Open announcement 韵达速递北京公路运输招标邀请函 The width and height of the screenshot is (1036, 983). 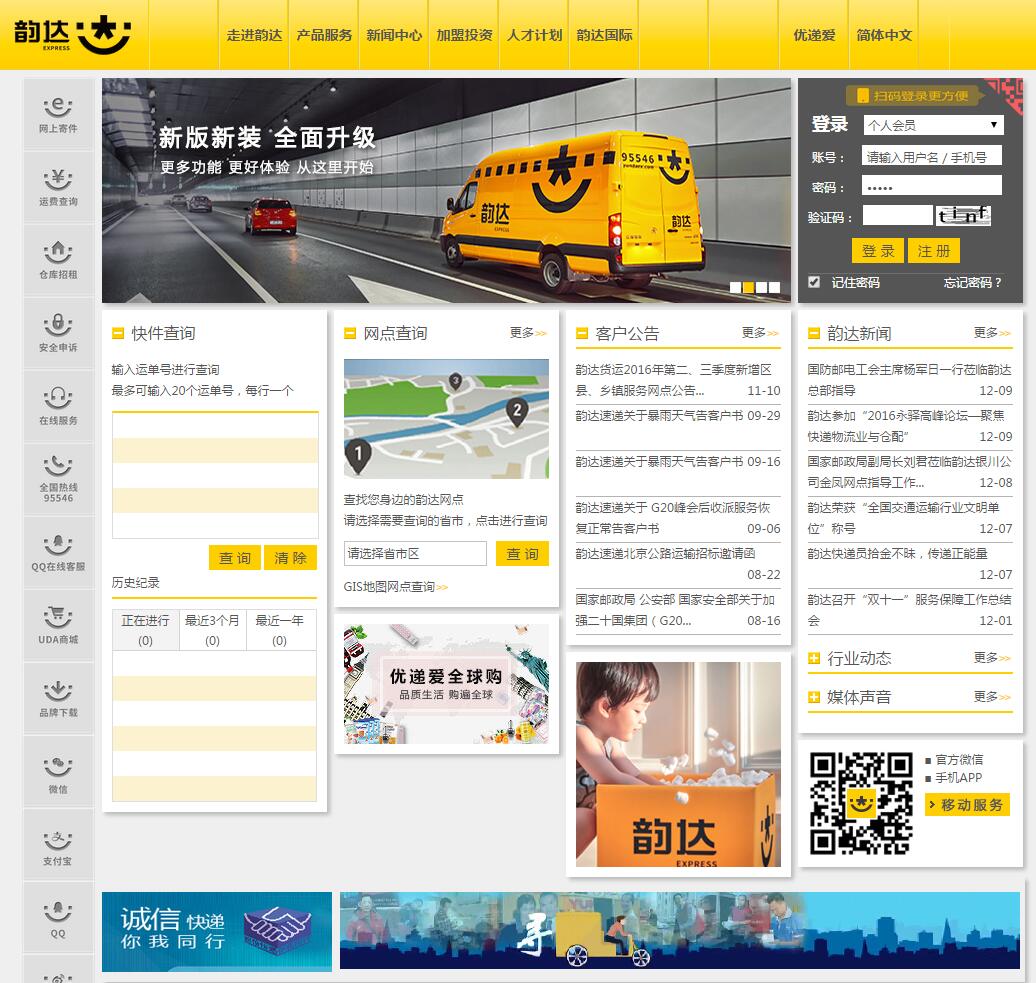point(665,554)
